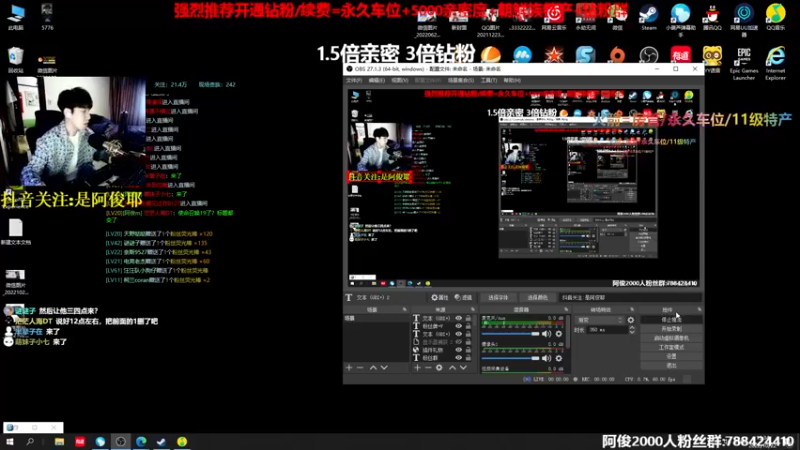Open the OBS Studio desktop shortcut
800x450 pixels.
pos(649,55)
